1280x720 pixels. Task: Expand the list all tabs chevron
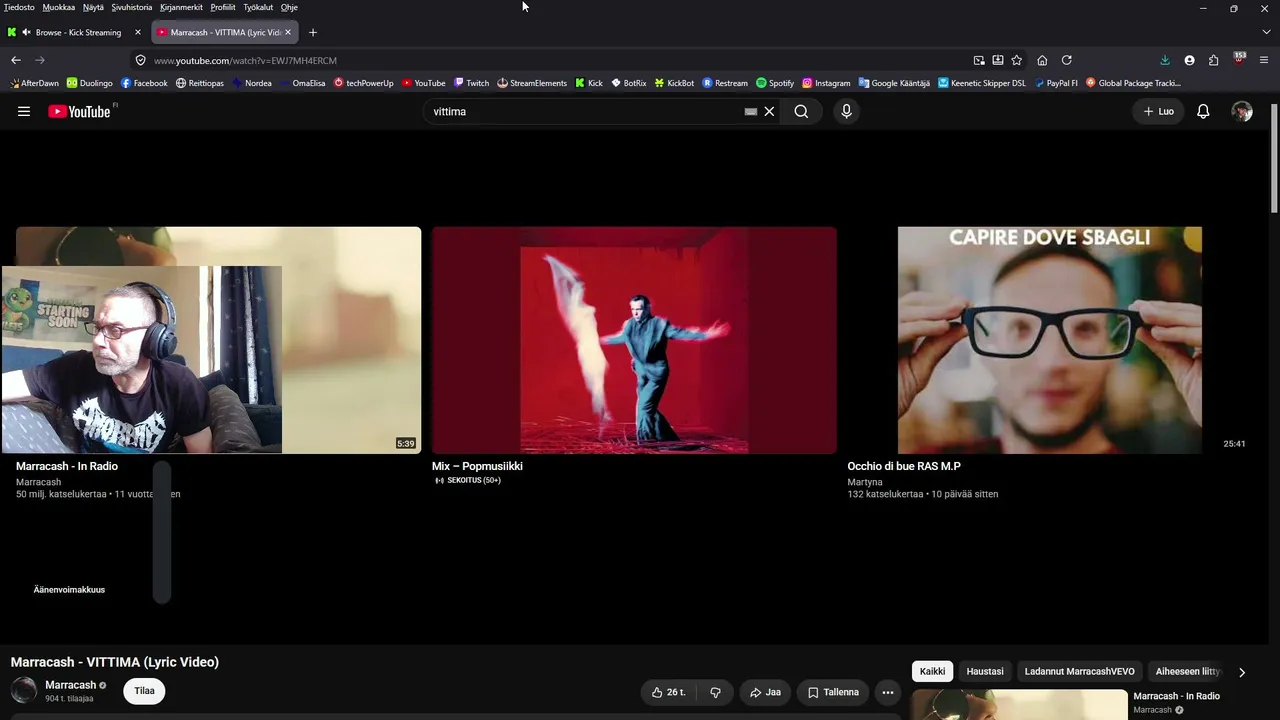[x=1266, y=32]
